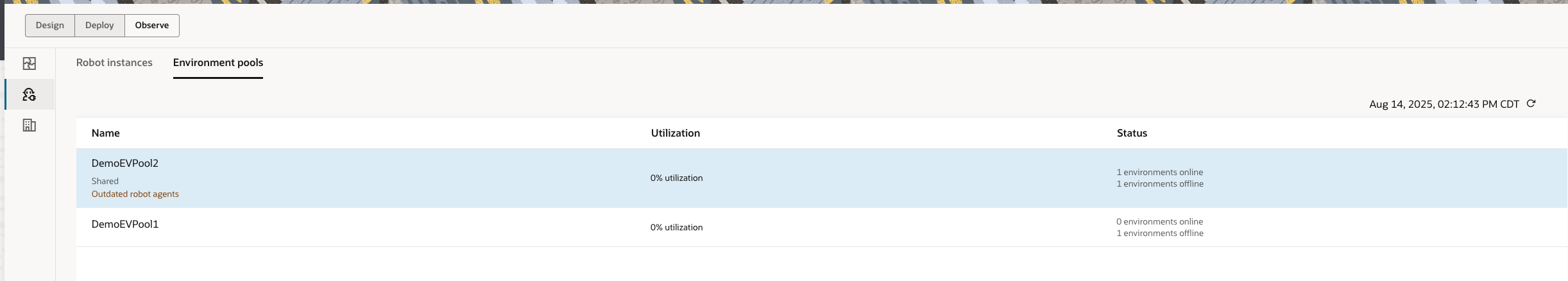This screenshot has width=1568, height=281.
Task: Open the puzzle-piece integrations sidebar icon
Action: (x=29, y=64)
